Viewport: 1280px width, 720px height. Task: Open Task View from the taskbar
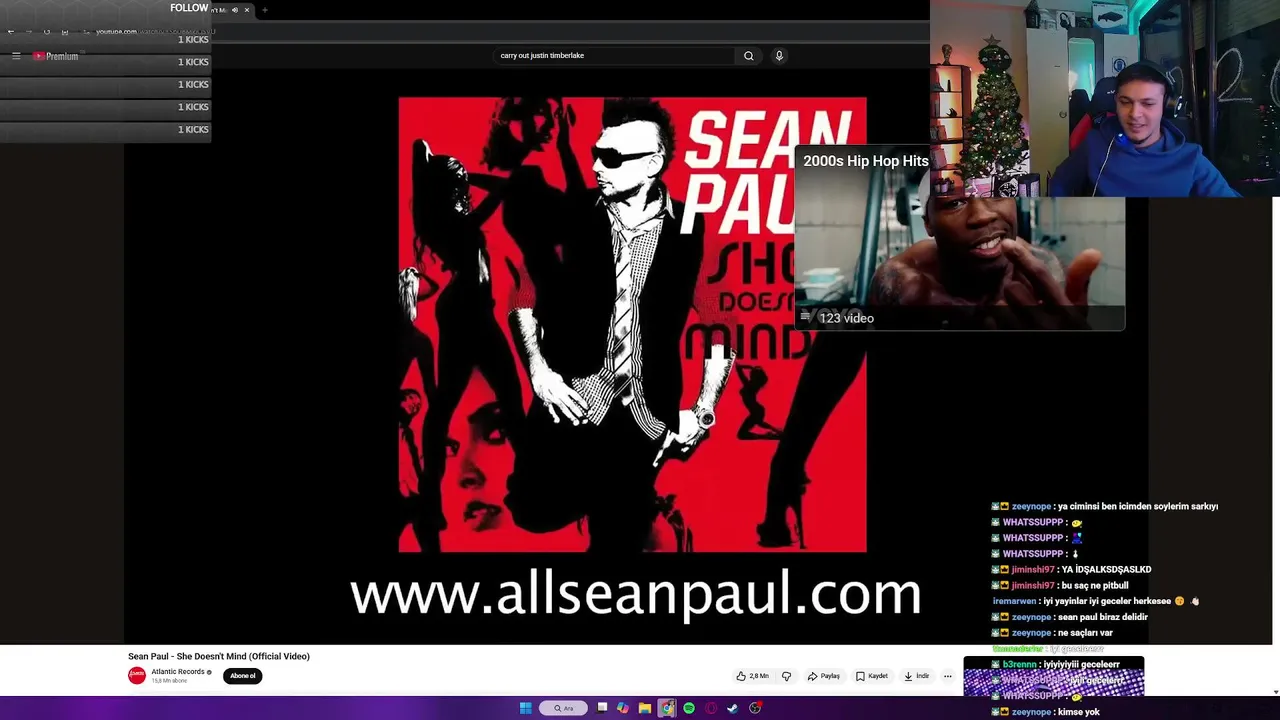tap(602, 708)
